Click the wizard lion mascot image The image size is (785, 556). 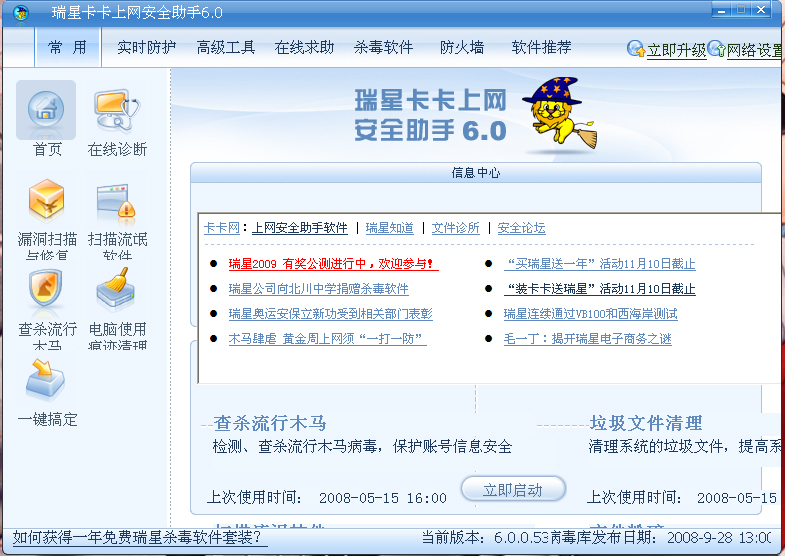(x=560, y=113)
